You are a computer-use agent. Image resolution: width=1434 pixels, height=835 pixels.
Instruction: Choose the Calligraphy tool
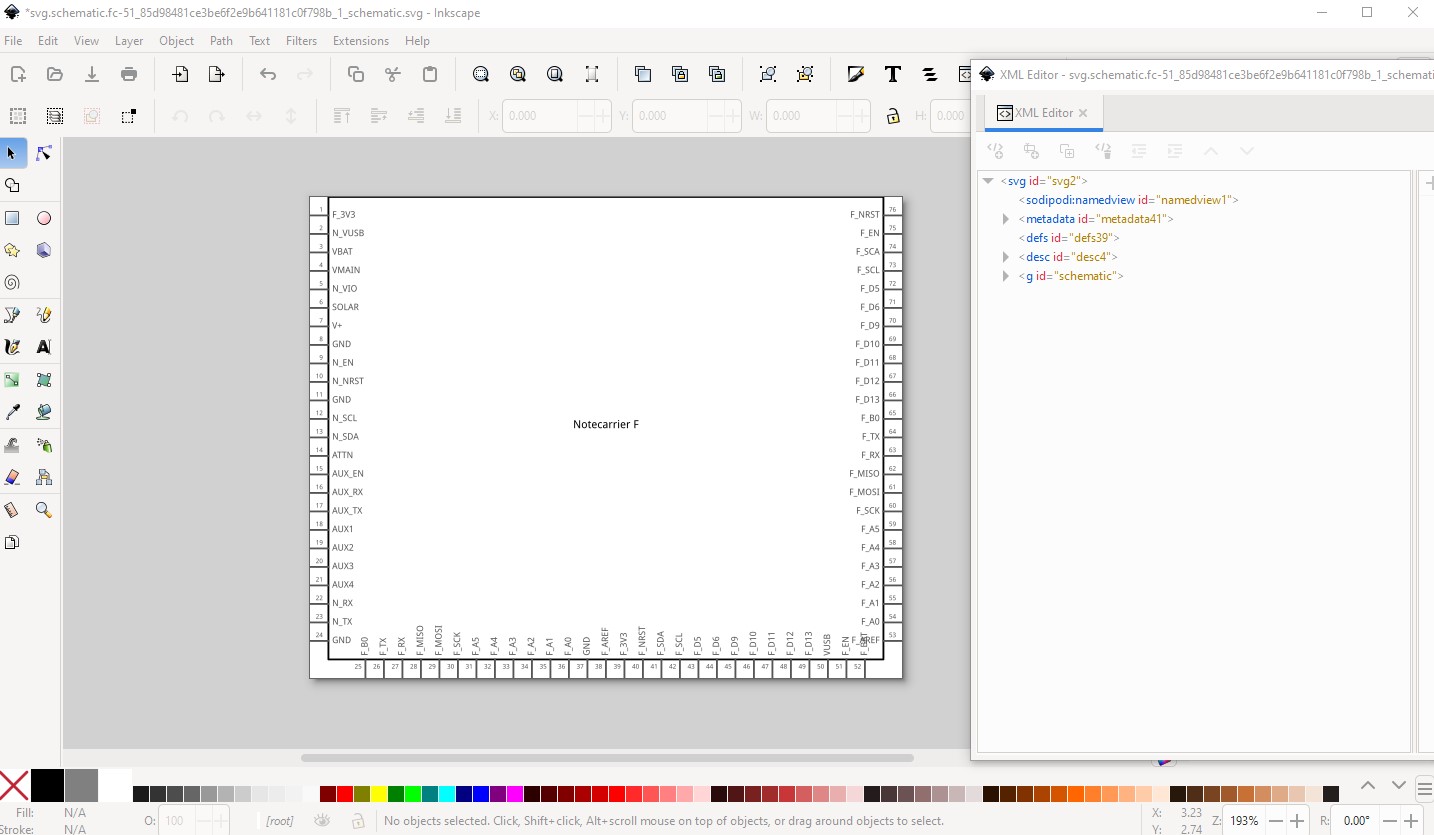click(x=12, y=347)
